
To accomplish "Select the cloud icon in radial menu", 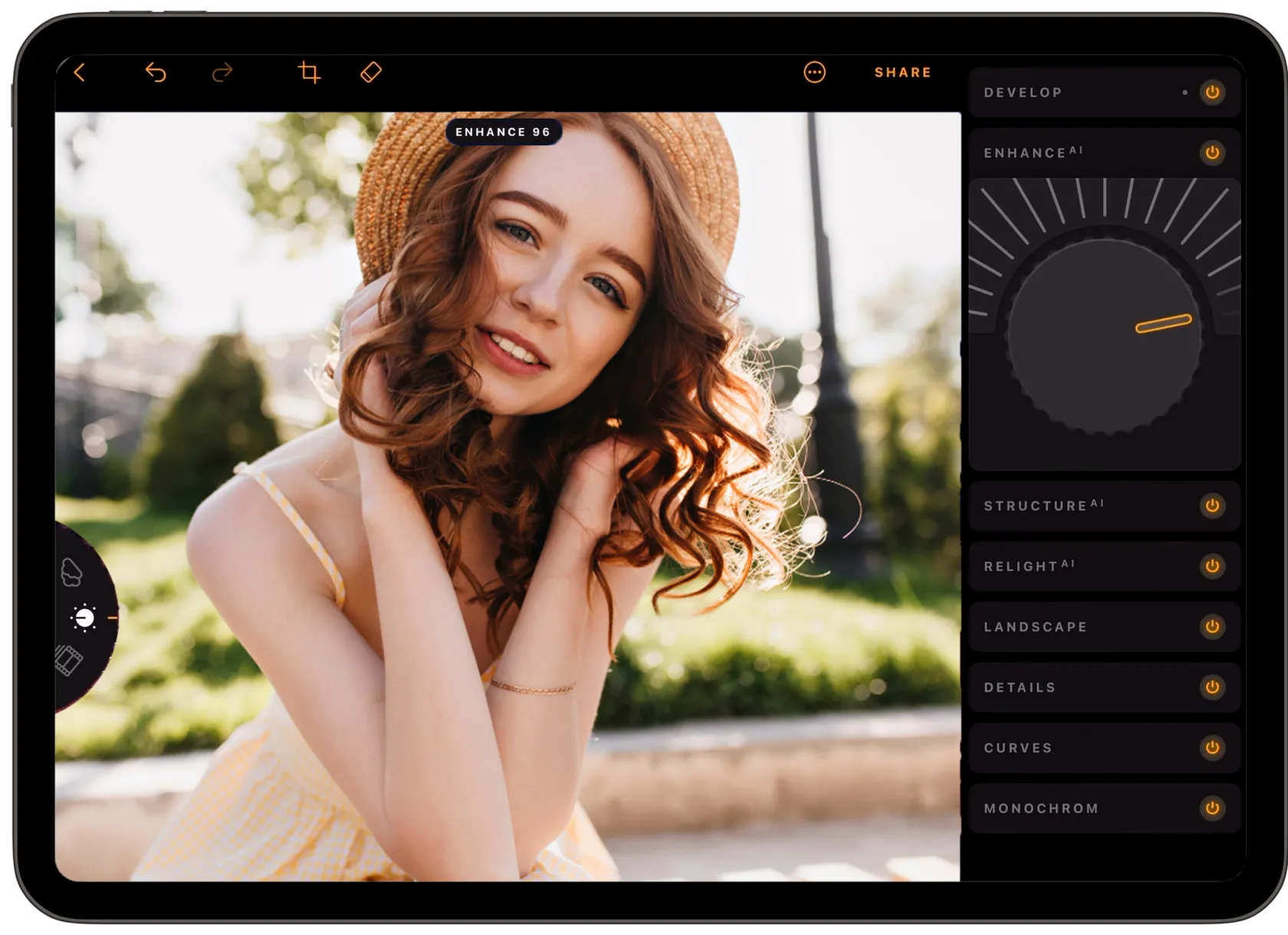I will tap(72, 572).
